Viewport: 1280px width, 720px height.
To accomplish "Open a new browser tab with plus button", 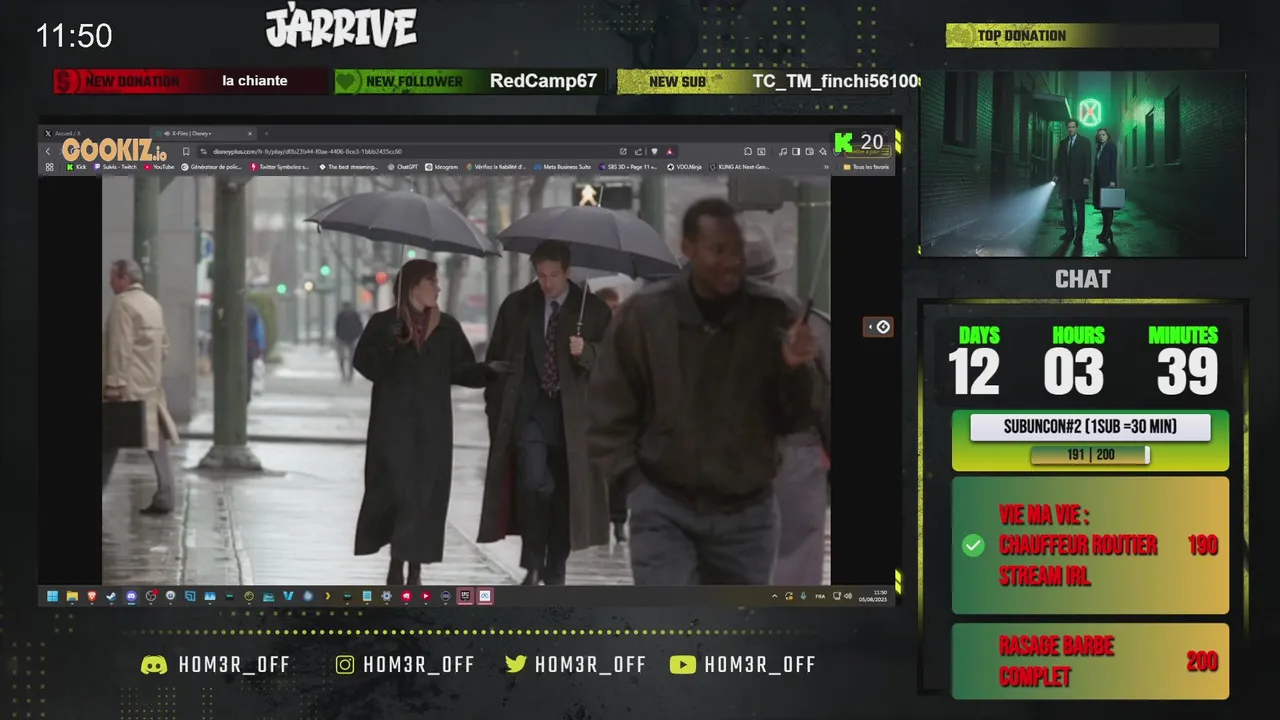I will click(266, 133).
